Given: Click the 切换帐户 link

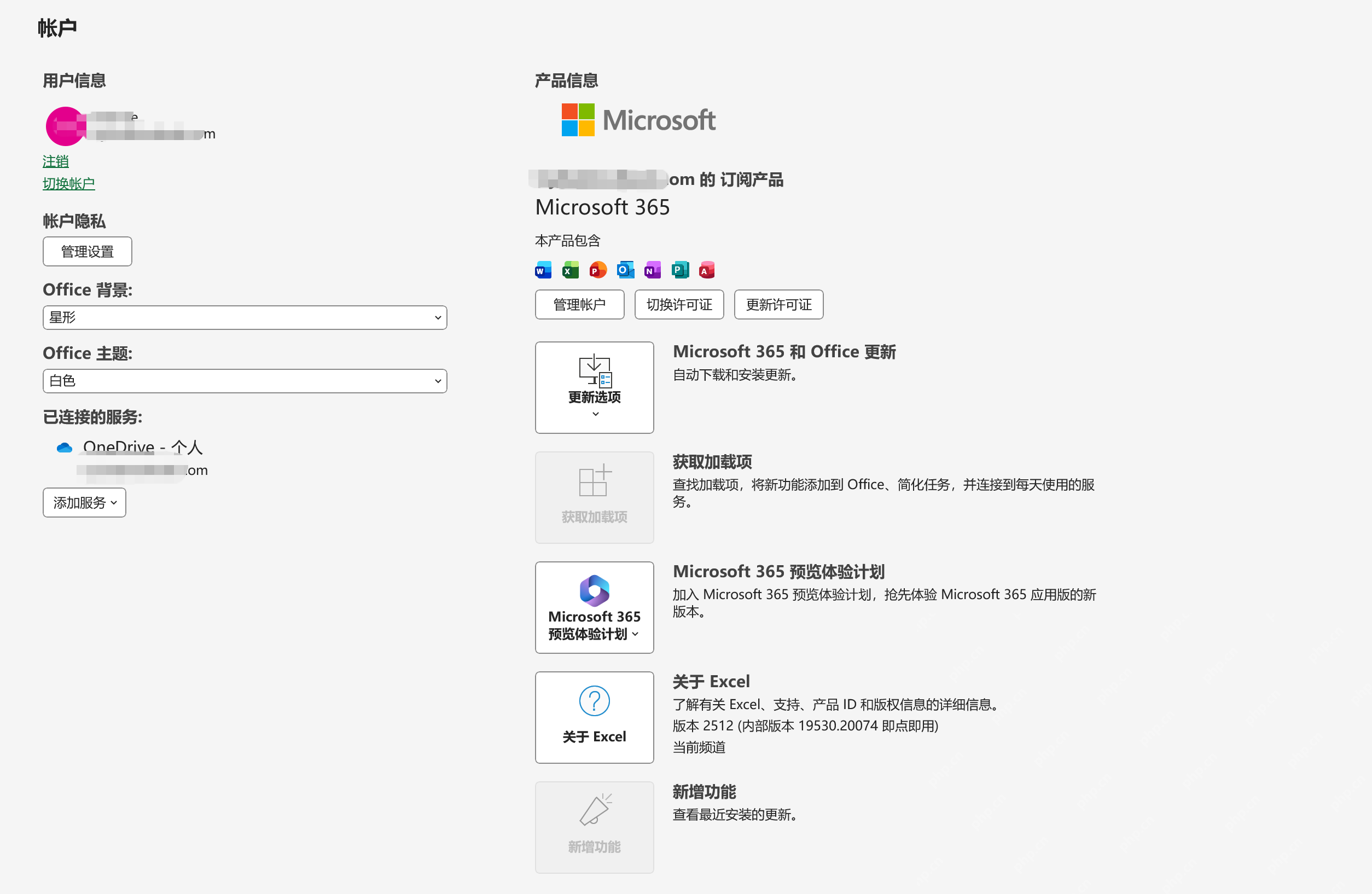Looking at the screenshot, I should pyautogui.click(x=68, y=183).
